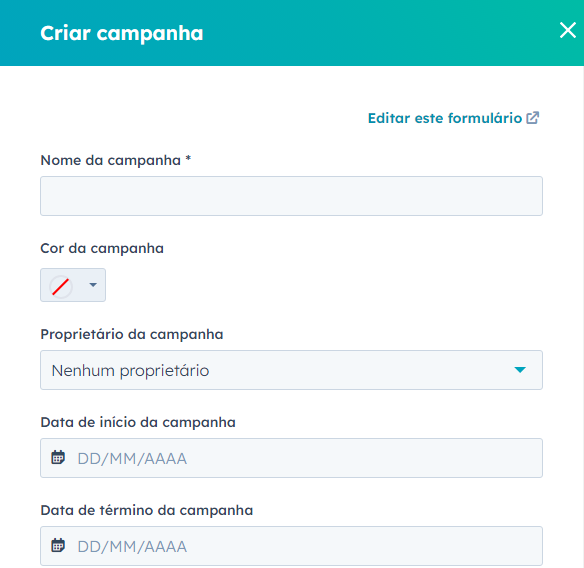Image resolution: width=584 pixels, height=568 pixels.
Task: Select the no-color red slash swatch
Action: (60, 286)
